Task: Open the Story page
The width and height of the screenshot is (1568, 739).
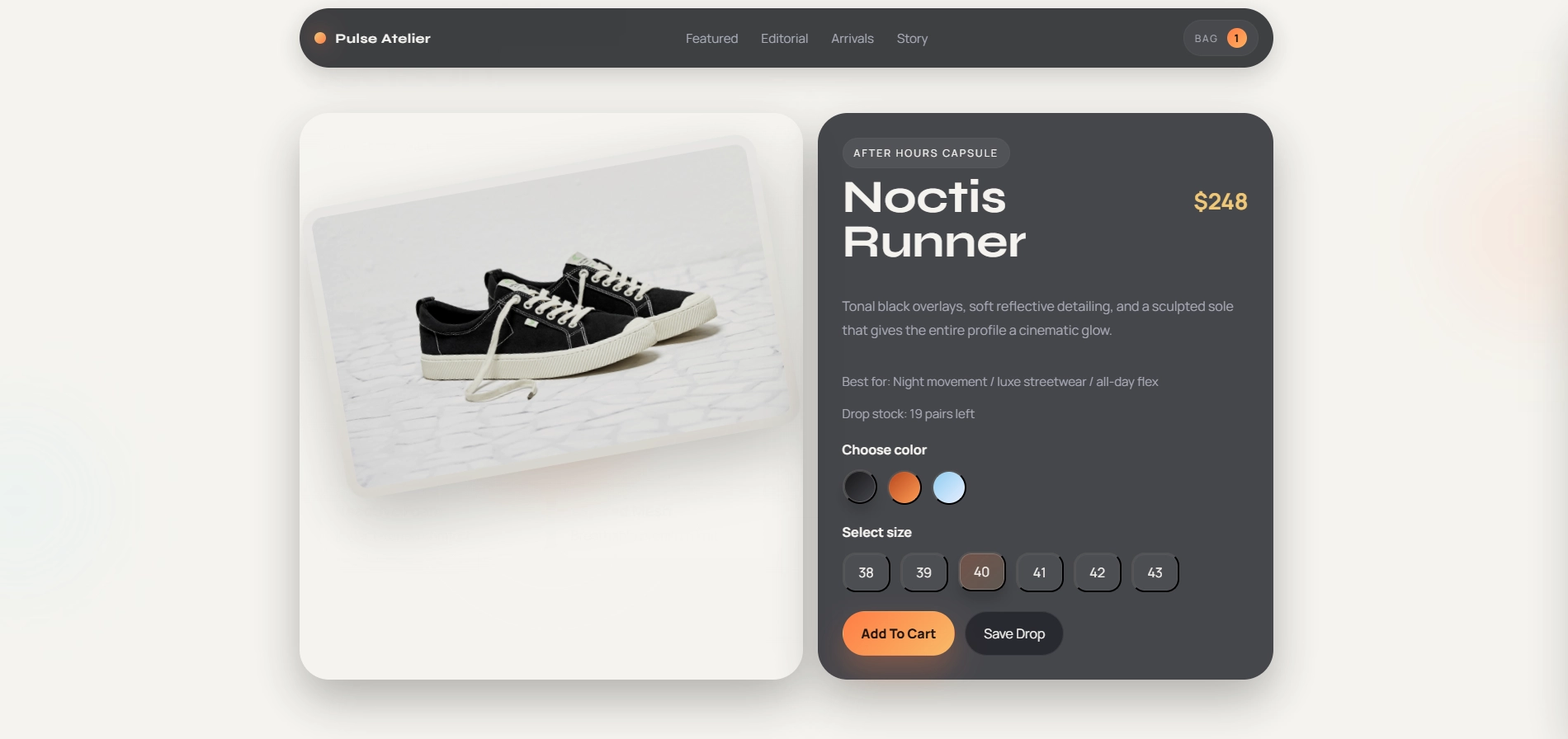Action: 912,39
